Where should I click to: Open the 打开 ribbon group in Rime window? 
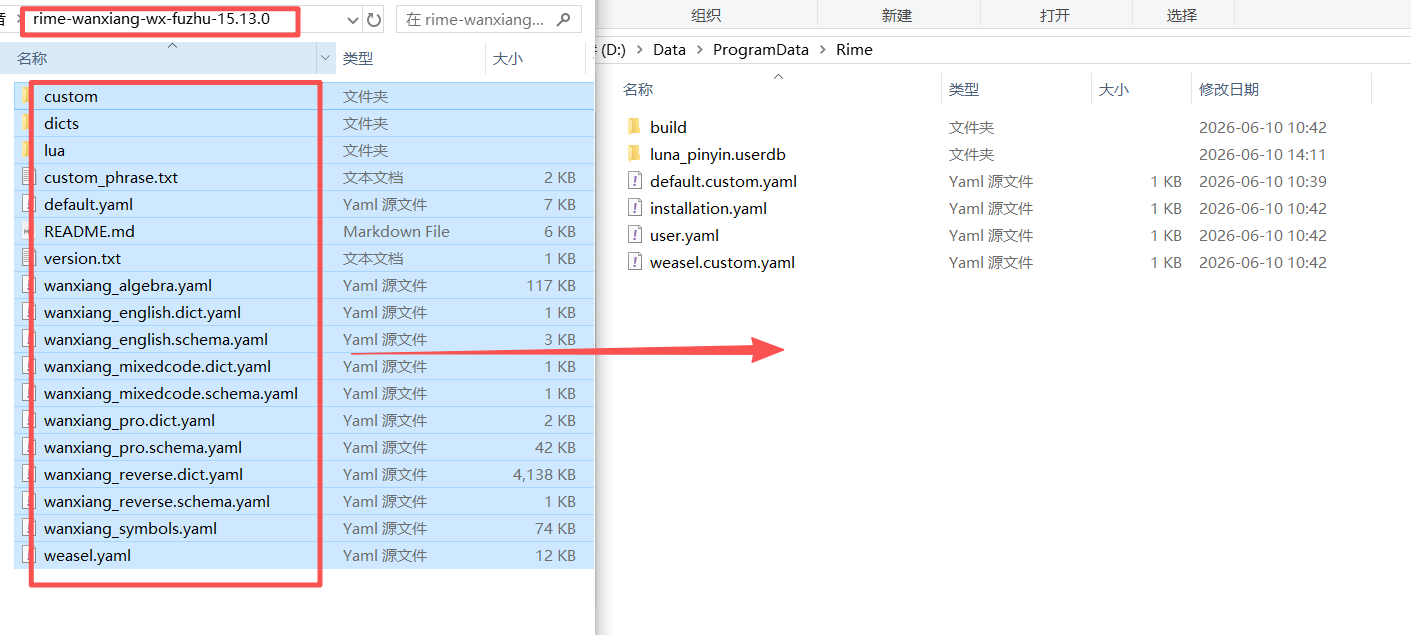(1055, 15)
